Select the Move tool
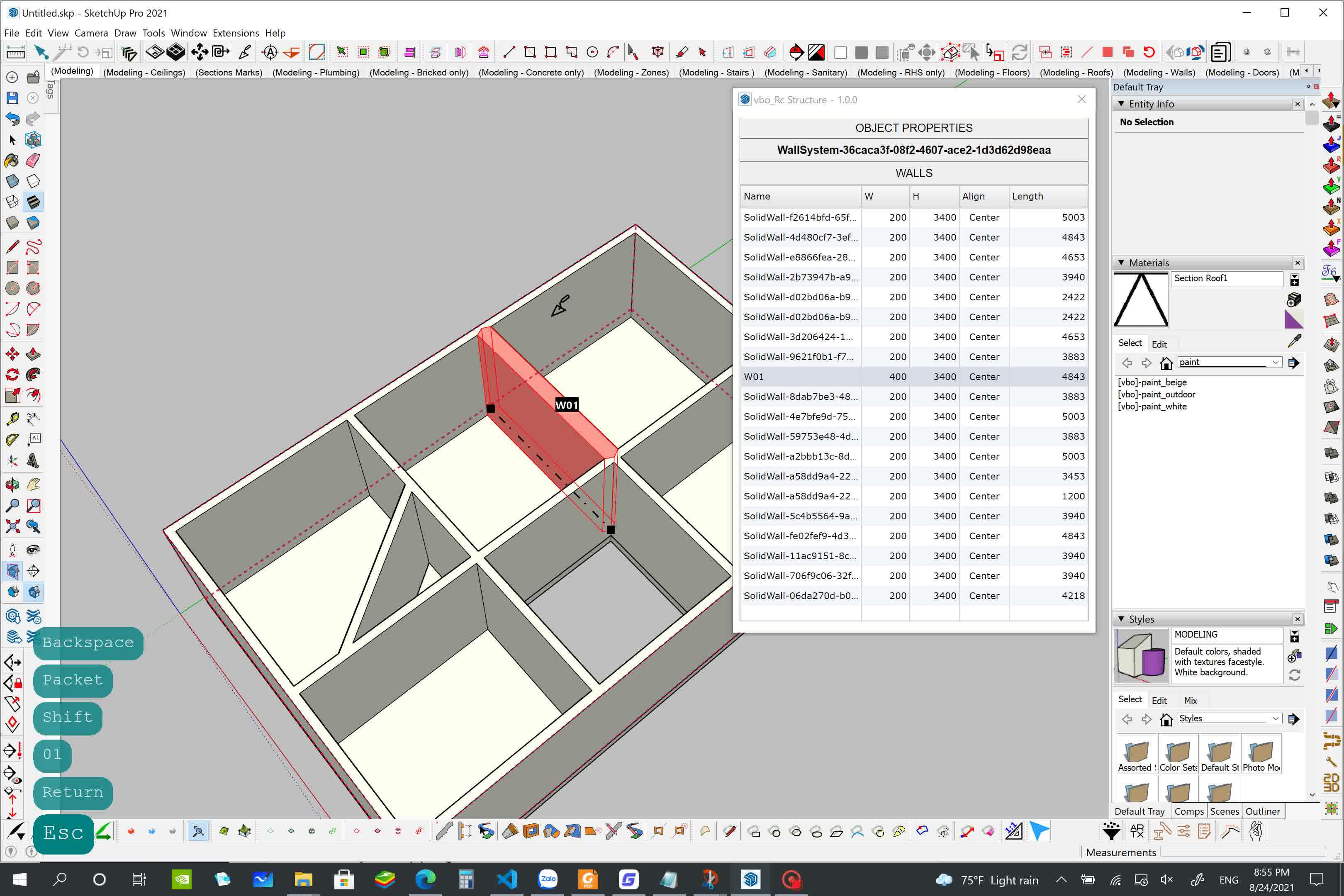 click(x=12, y=354)
